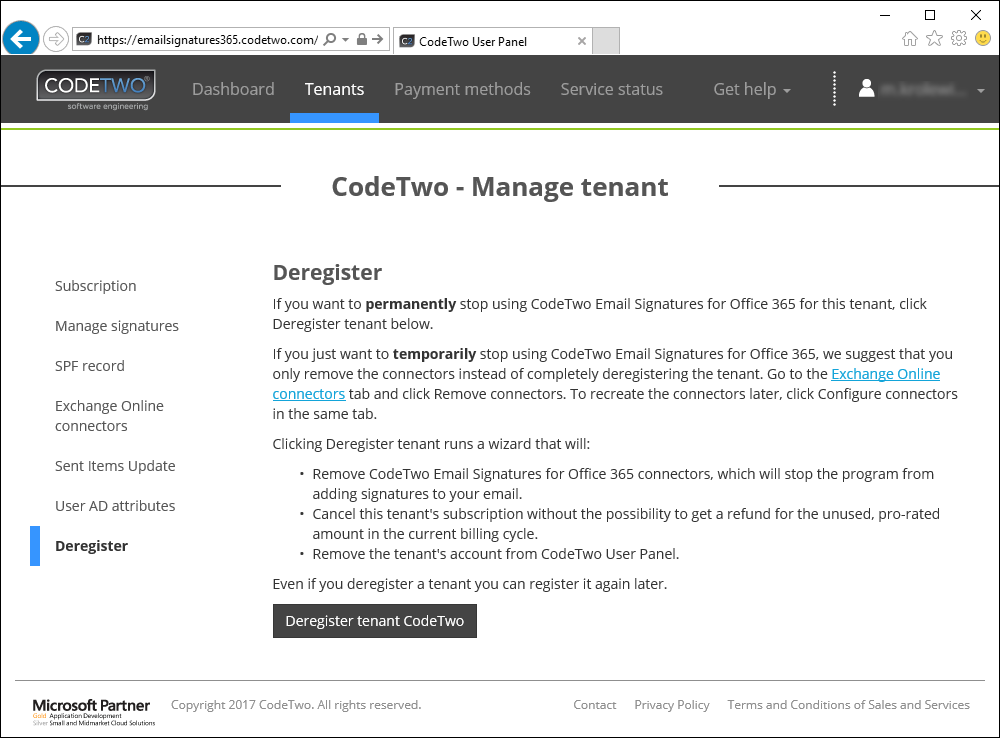Click the user account avatar icon
The height and width of the screenshot is (738, 1000).
[866, 89]
